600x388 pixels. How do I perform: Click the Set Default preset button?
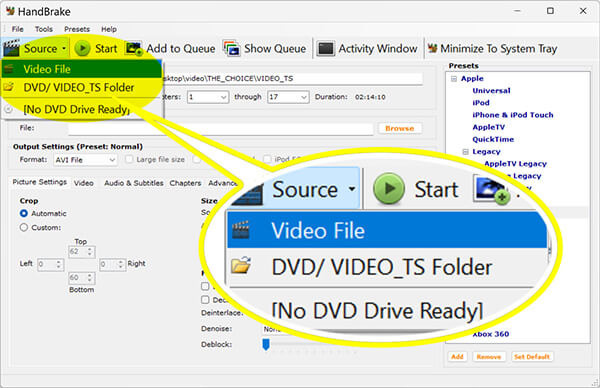point(532,357)
